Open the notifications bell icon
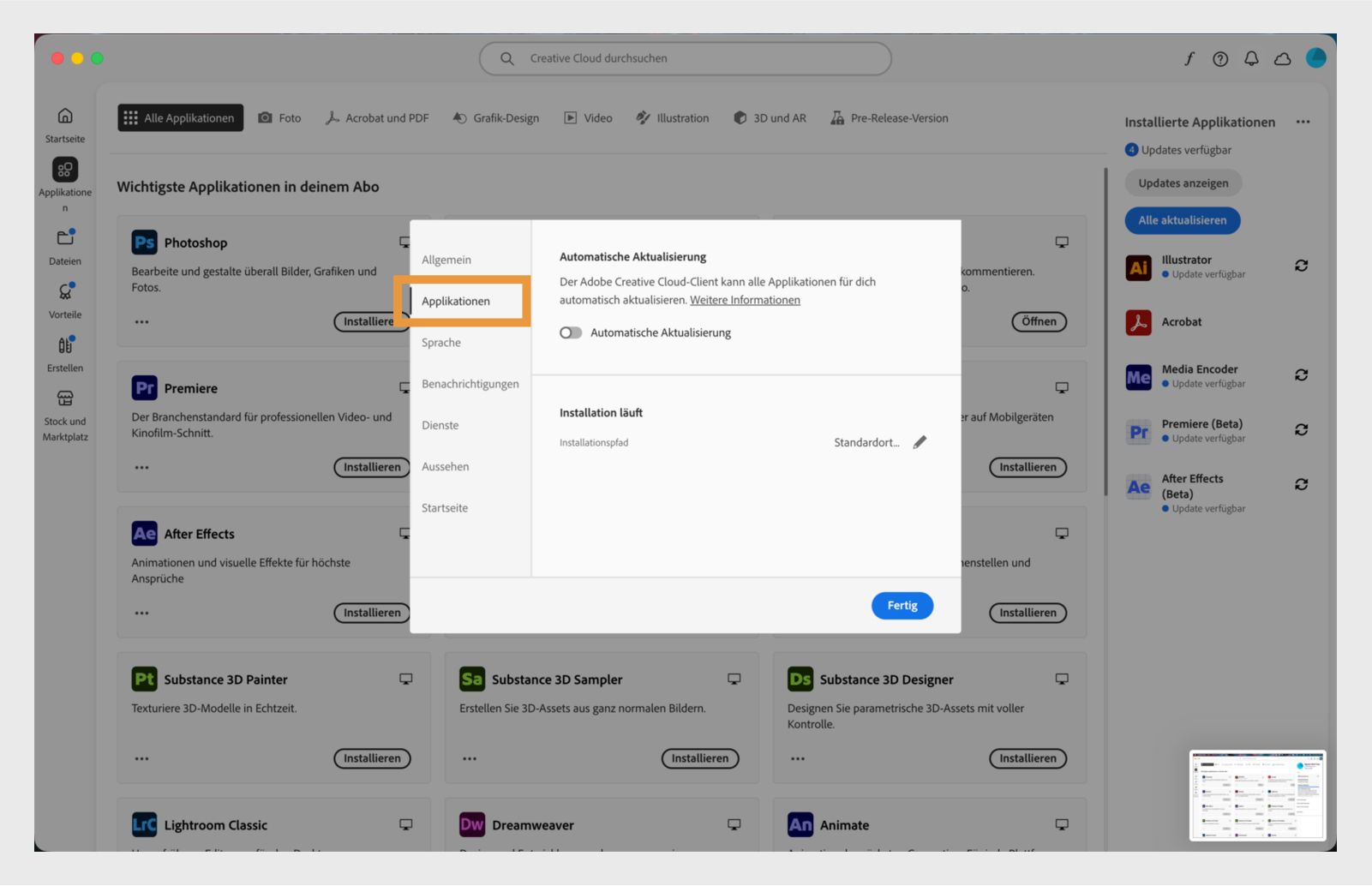The width and height of the screenshot is (1372, 886). pyautogui.click(x=1251, y=58)
